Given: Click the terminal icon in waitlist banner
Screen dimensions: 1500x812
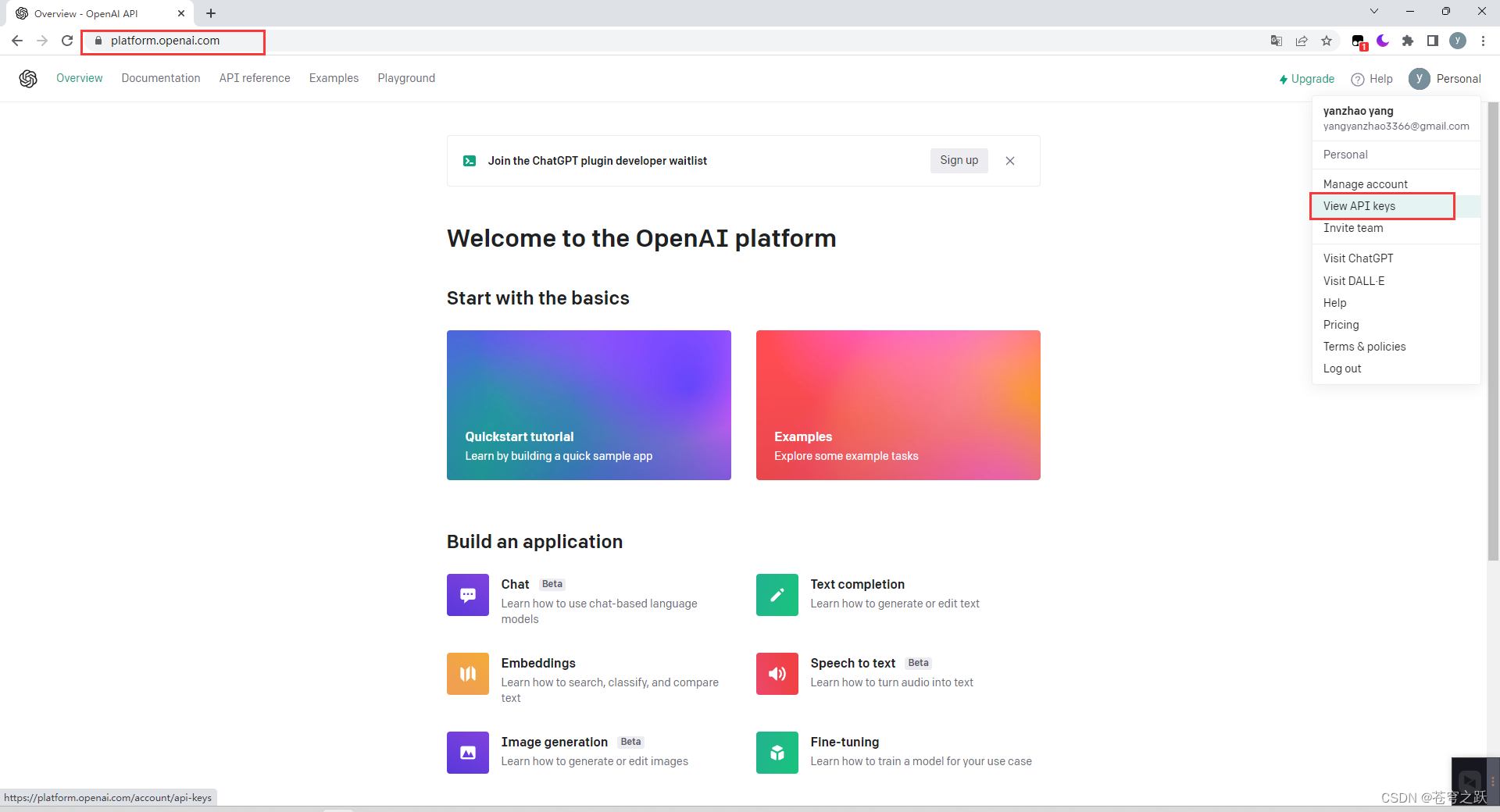Looking at the screenshot, I should tap(470, 161).
